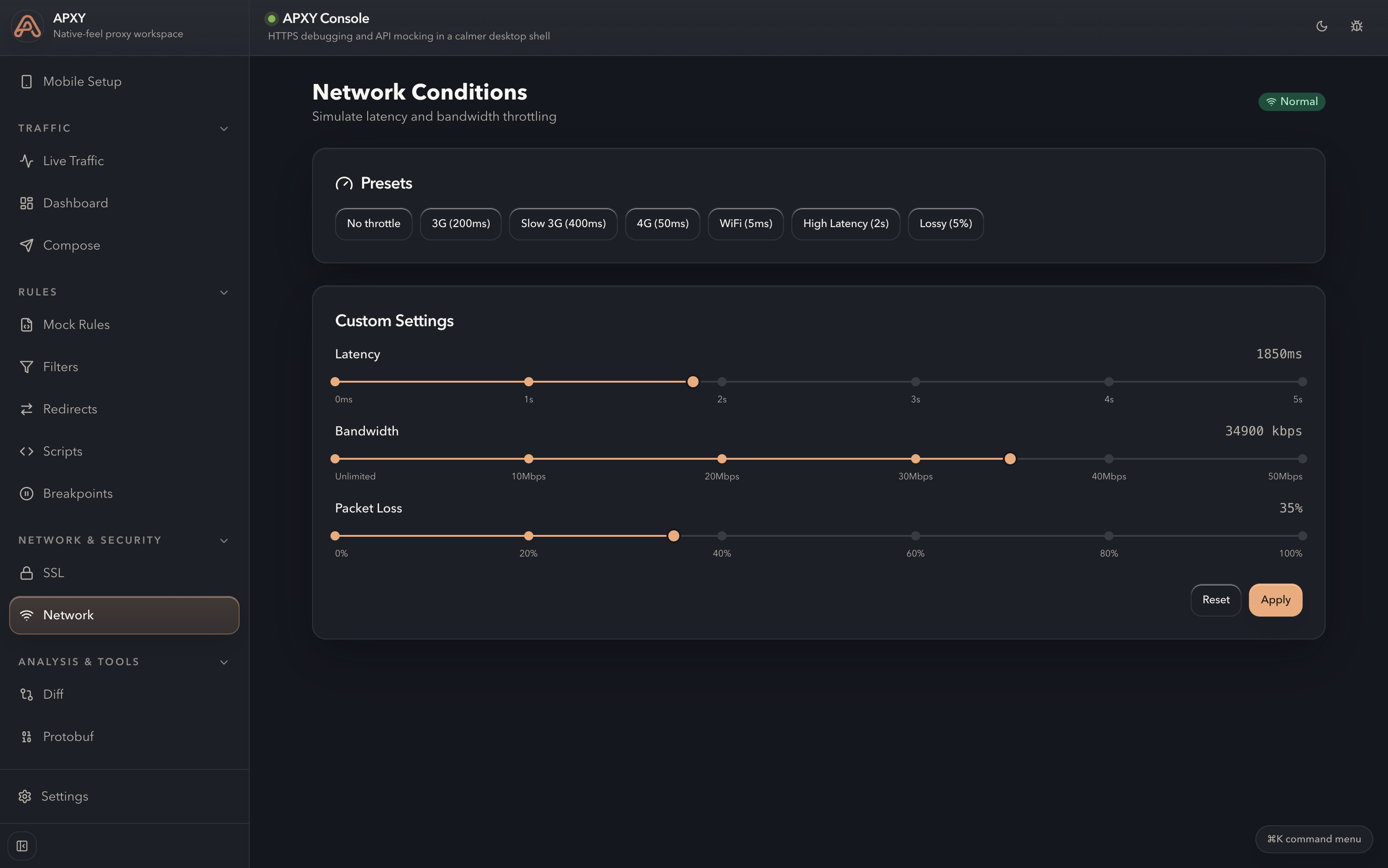The height and width of the screenshot is (868, 1388).
Task: Go to Redirects in sidebar
Action: click(x=69, y=409)
